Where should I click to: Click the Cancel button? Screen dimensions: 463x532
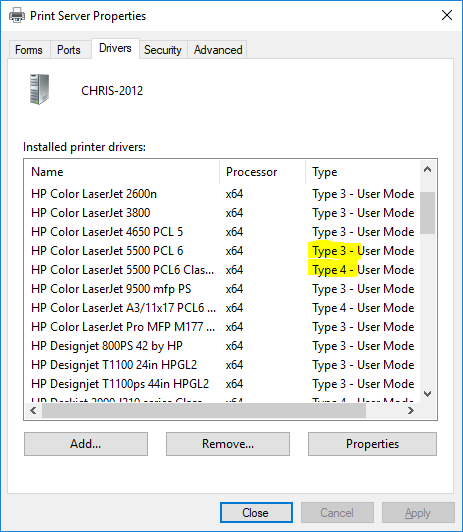point(337,513)
